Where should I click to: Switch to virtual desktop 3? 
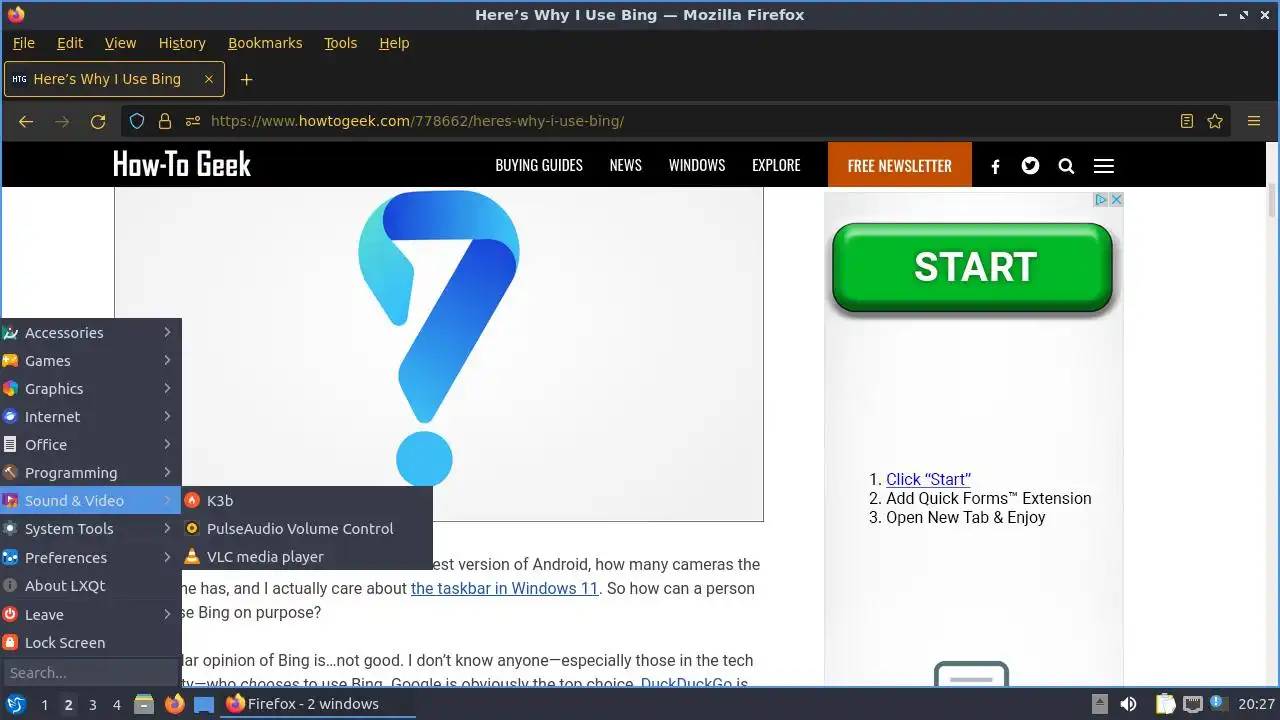(x=92, y=705)
